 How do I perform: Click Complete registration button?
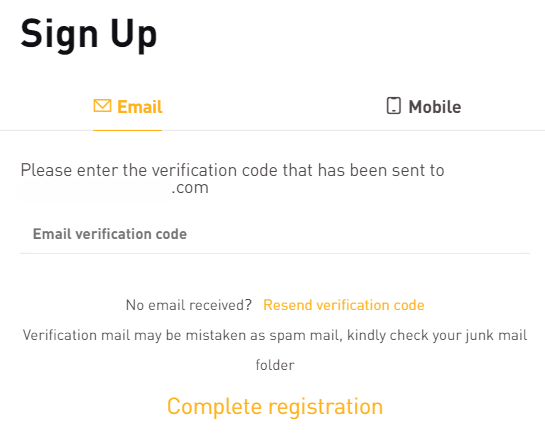point(275,407)
